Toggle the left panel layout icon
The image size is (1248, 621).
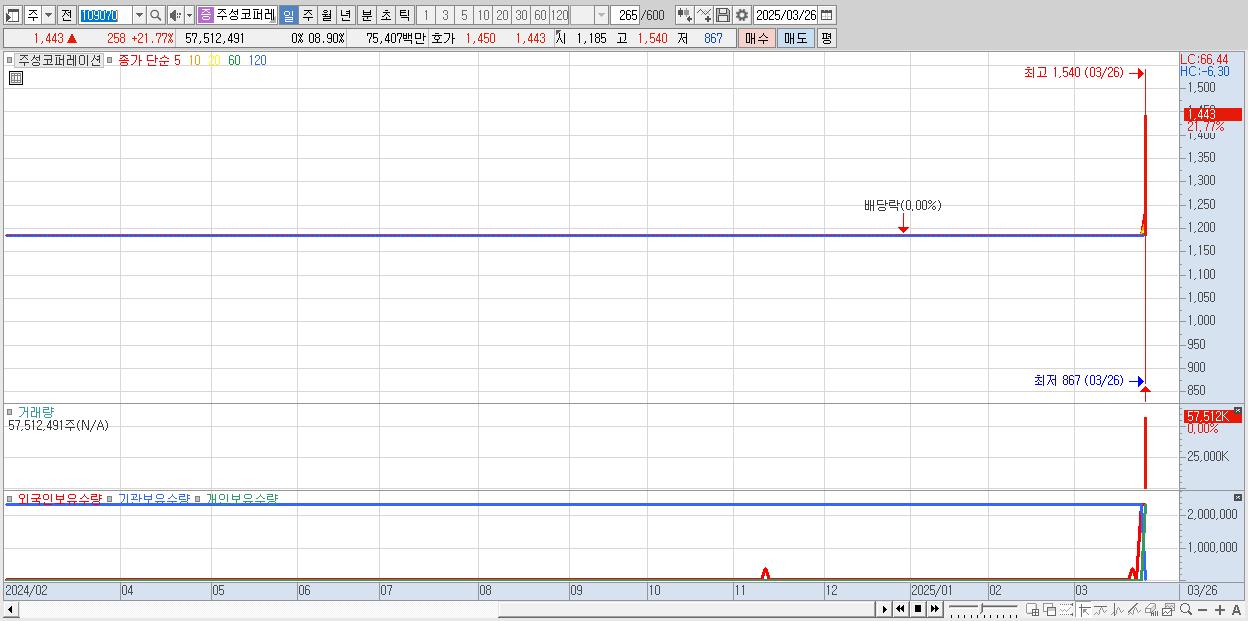[13, 15]
